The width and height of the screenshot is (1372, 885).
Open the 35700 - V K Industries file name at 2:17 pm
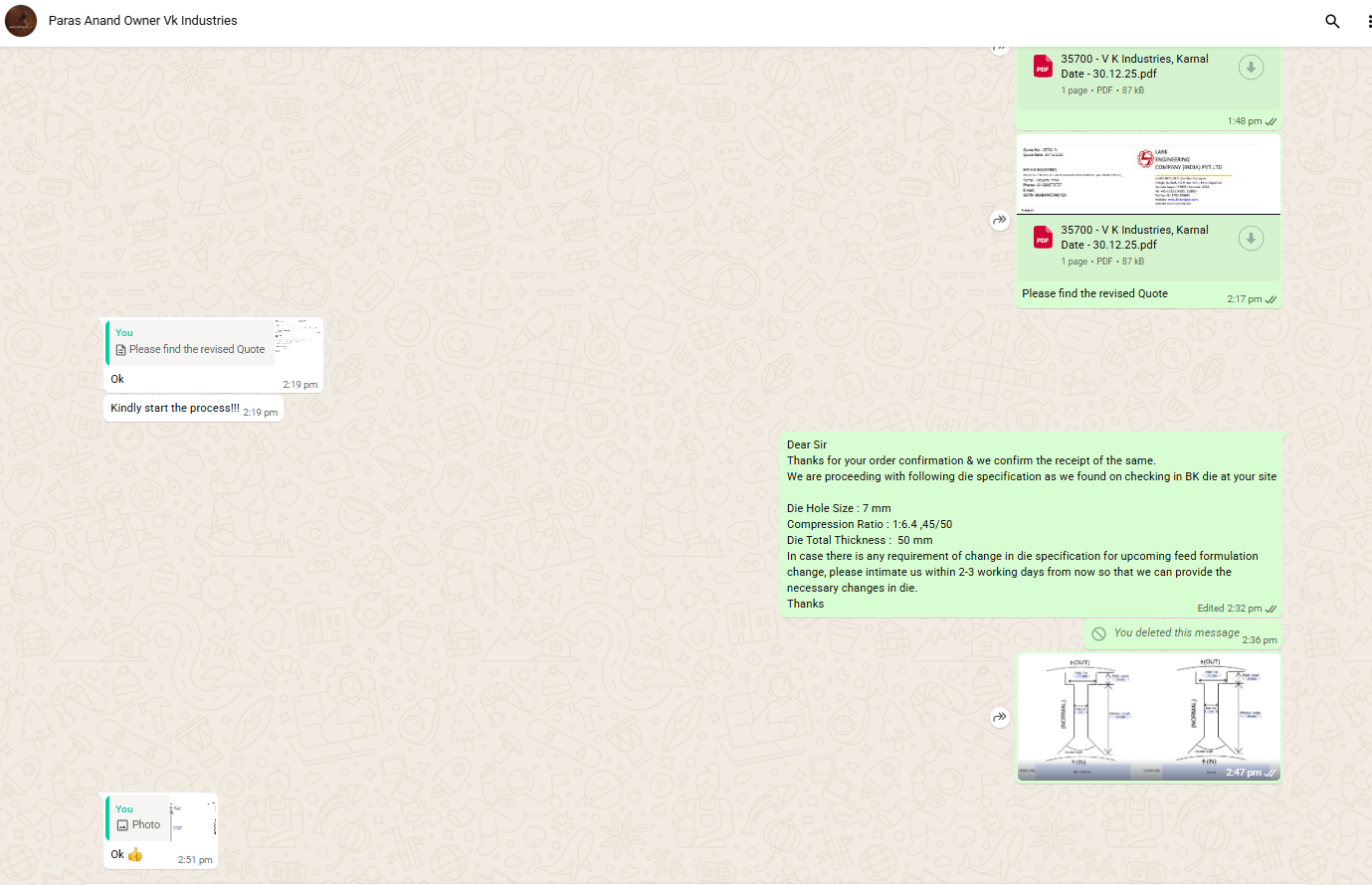tap(1134, 237)
